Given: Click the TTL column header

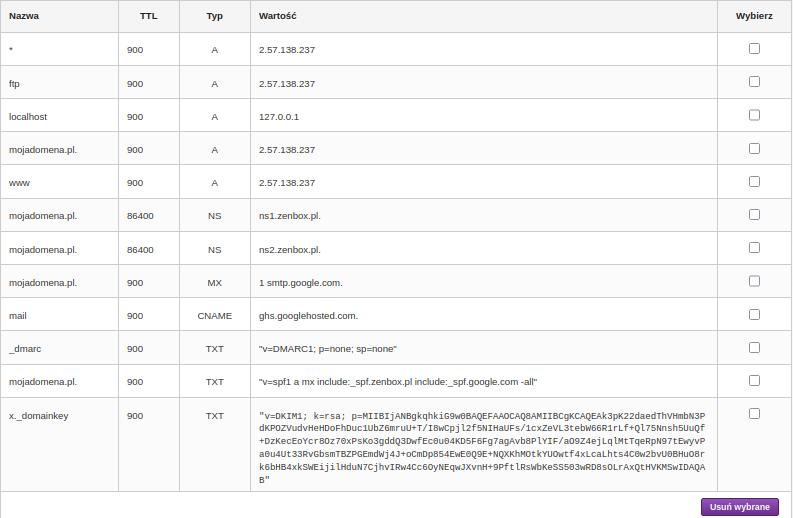Looking at the screenshot, I should click(148, 17).
